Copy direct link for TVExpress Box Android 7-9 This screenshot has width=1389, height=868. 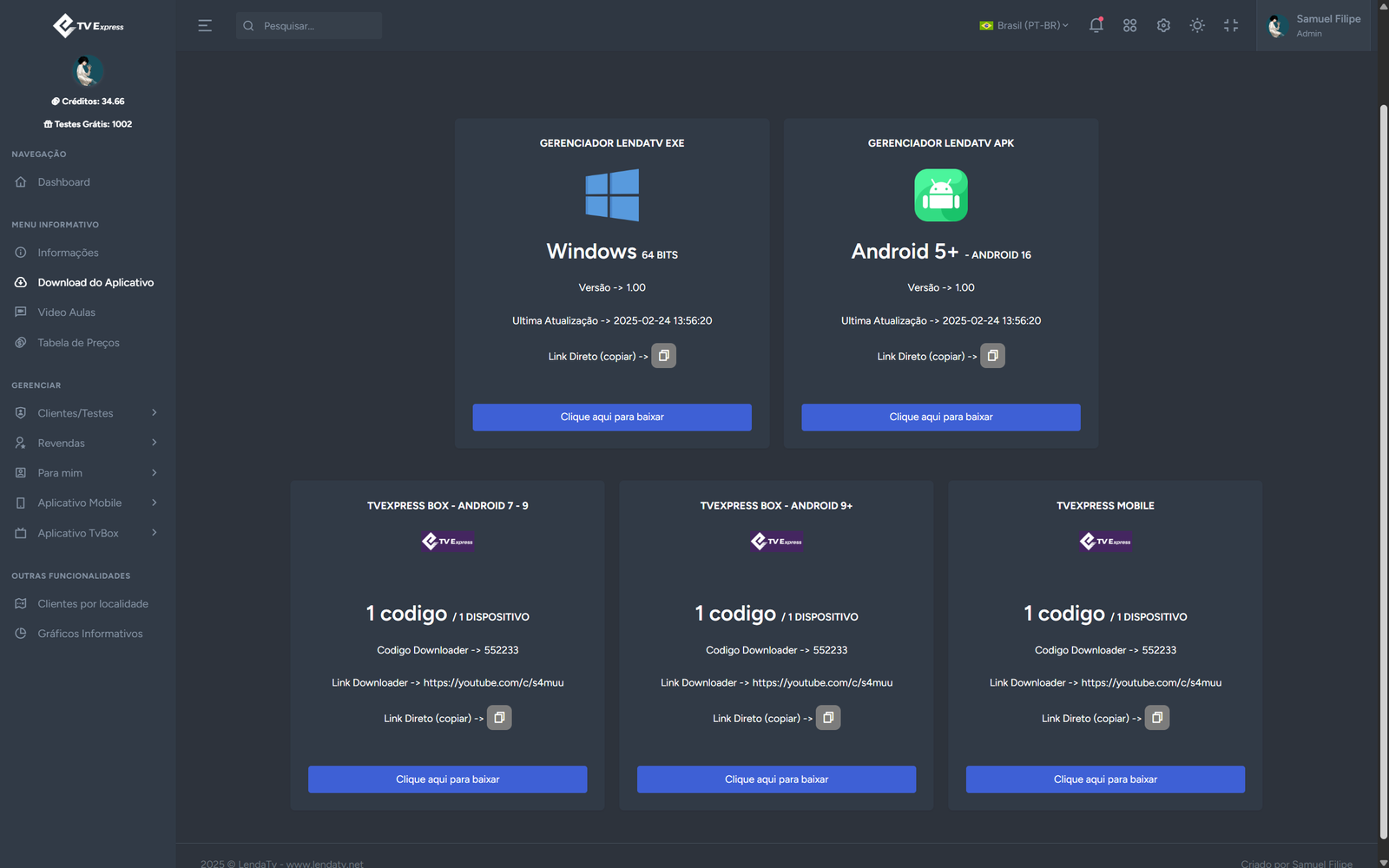(499, 718)
